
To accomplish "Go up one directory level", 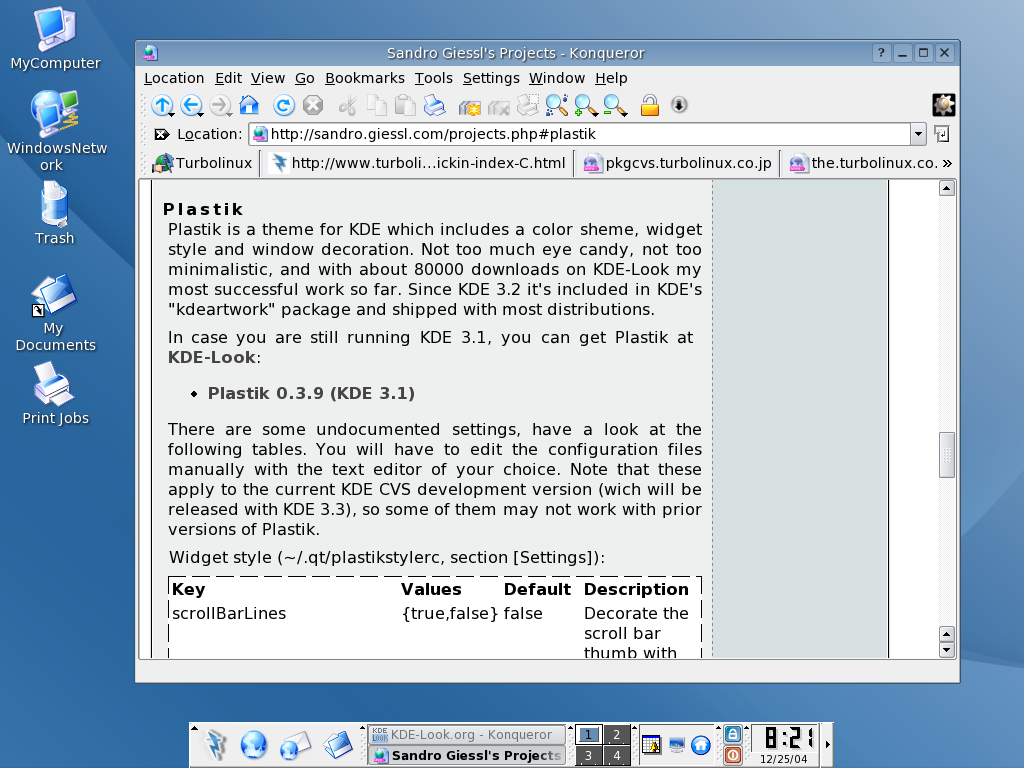I will click(x=162, y=105).
